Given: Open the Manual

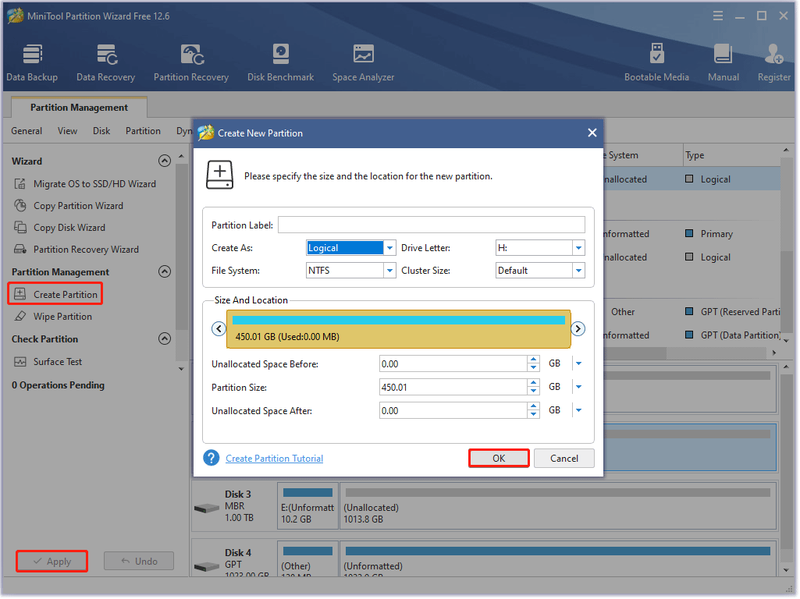Looking at the screenshot, I should click(723, 63).
